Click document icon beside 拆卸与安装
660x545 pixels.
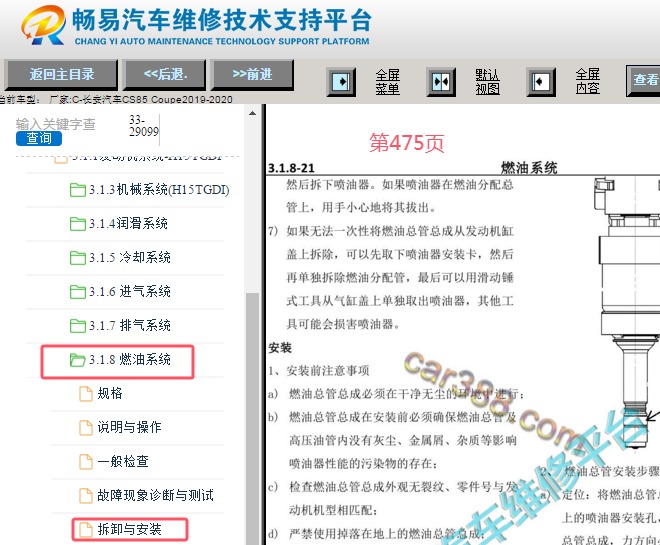[86, 529]
